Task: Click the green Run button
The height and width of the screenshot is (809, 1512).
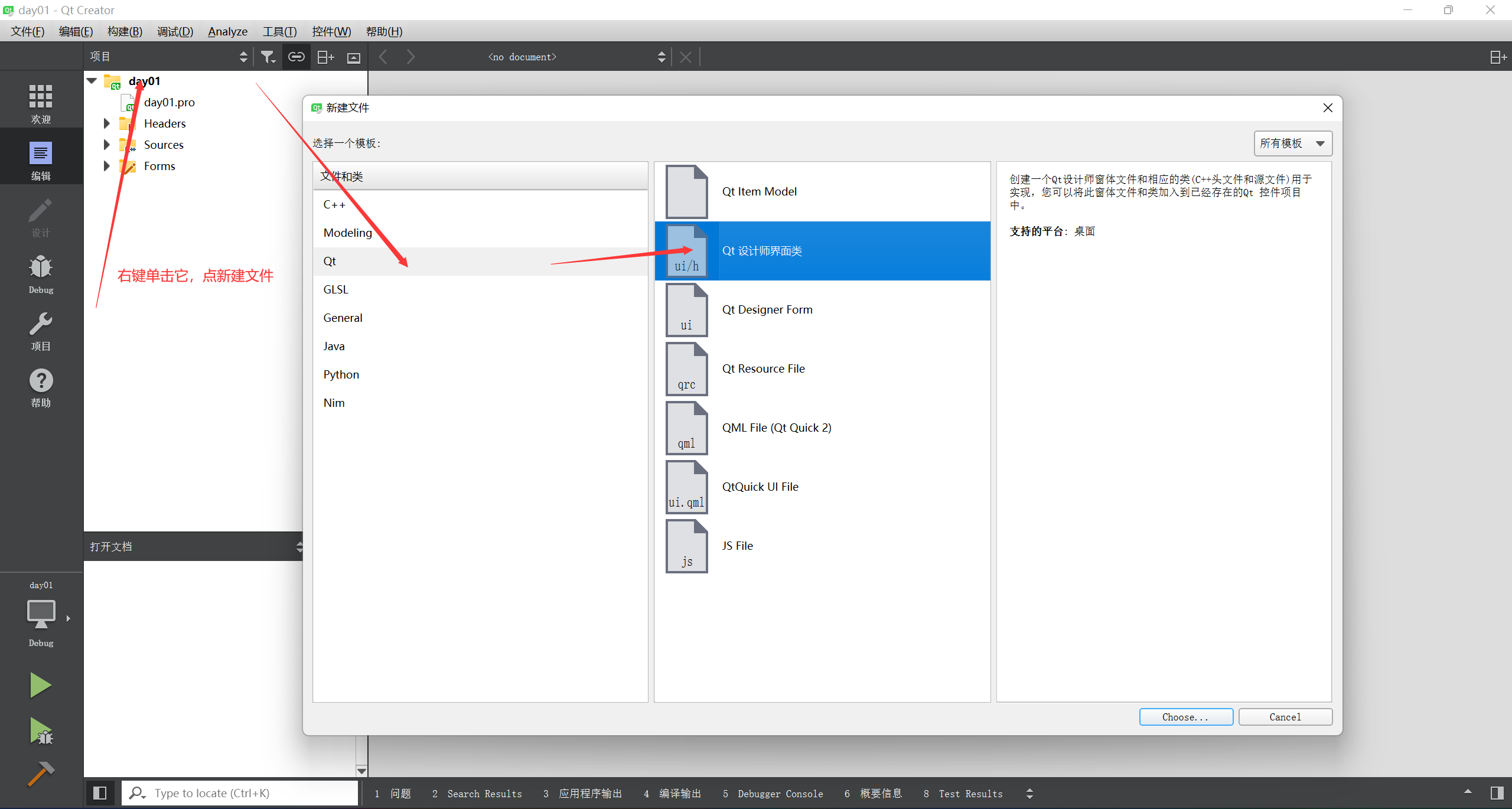Action: 41,685
